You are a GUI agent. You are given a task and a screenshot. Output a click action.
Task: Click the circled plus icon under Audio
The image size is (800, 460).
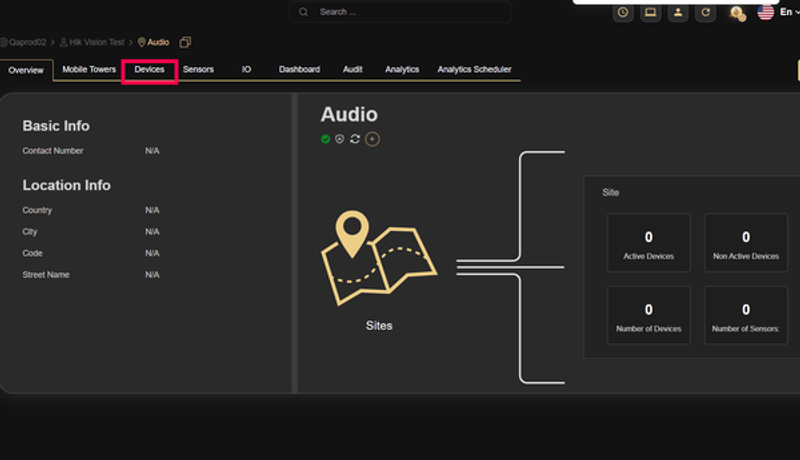click(x=372, y=139)
